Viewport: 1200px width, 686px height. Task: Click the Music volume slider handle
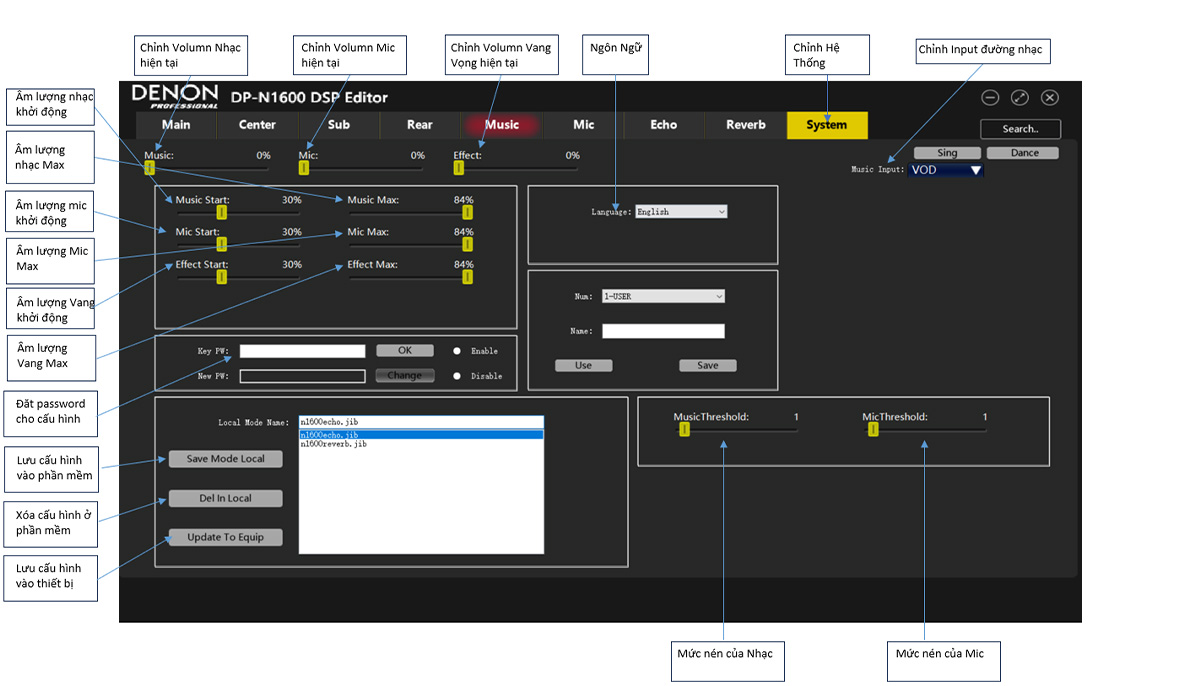point(150,168)
